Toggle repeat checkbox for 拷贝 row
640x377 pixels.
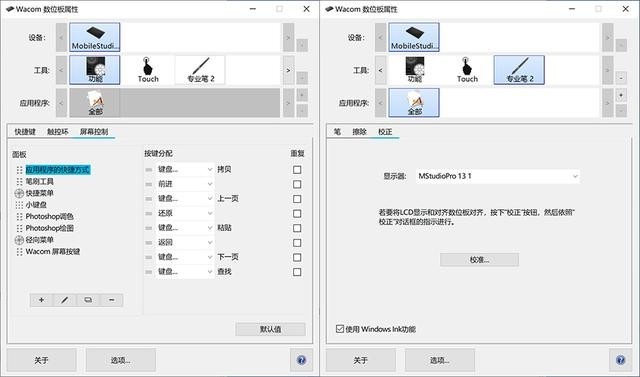[x=297, y=170]
